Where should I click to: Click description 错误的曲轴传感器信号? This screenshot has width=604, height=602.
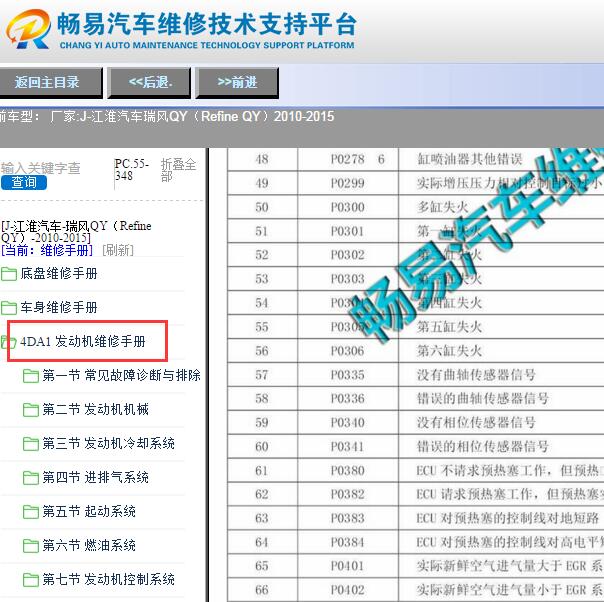tap(483, 399)
